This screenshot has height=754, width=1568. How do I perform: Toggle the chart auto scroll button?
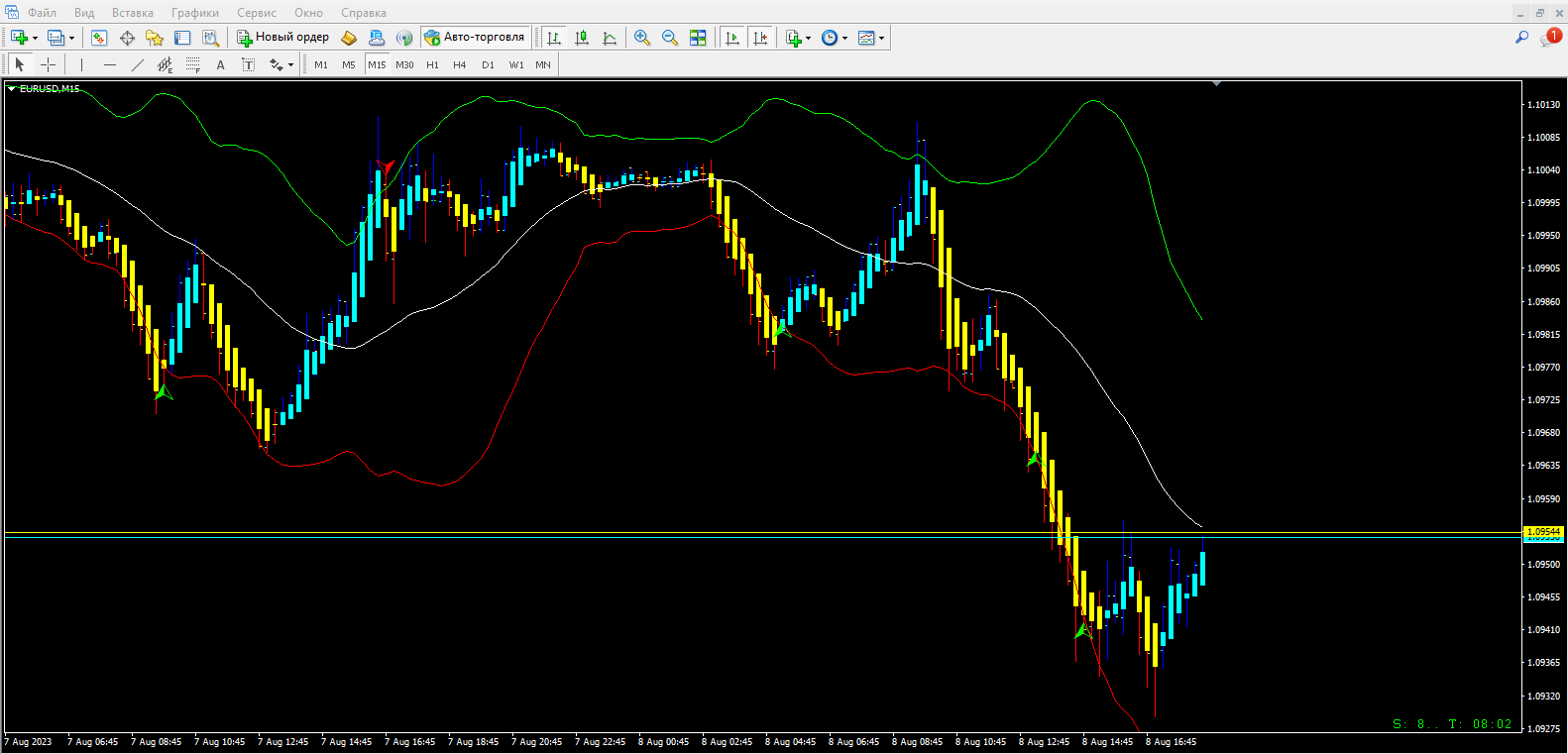pos(732,38)
